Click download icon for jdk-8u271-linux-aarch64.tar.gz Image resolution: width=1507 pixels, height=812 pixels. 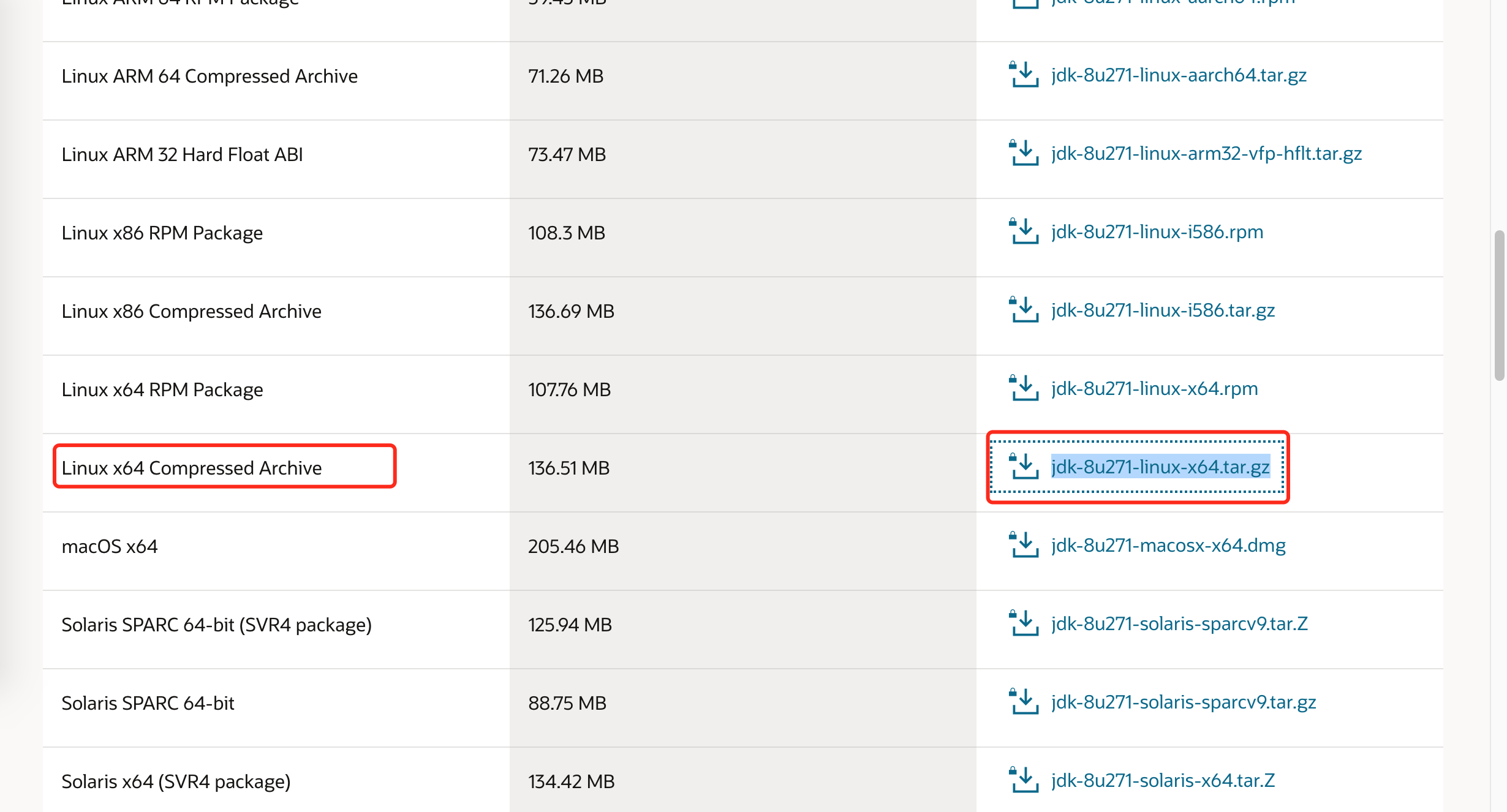pos(1023,75)
